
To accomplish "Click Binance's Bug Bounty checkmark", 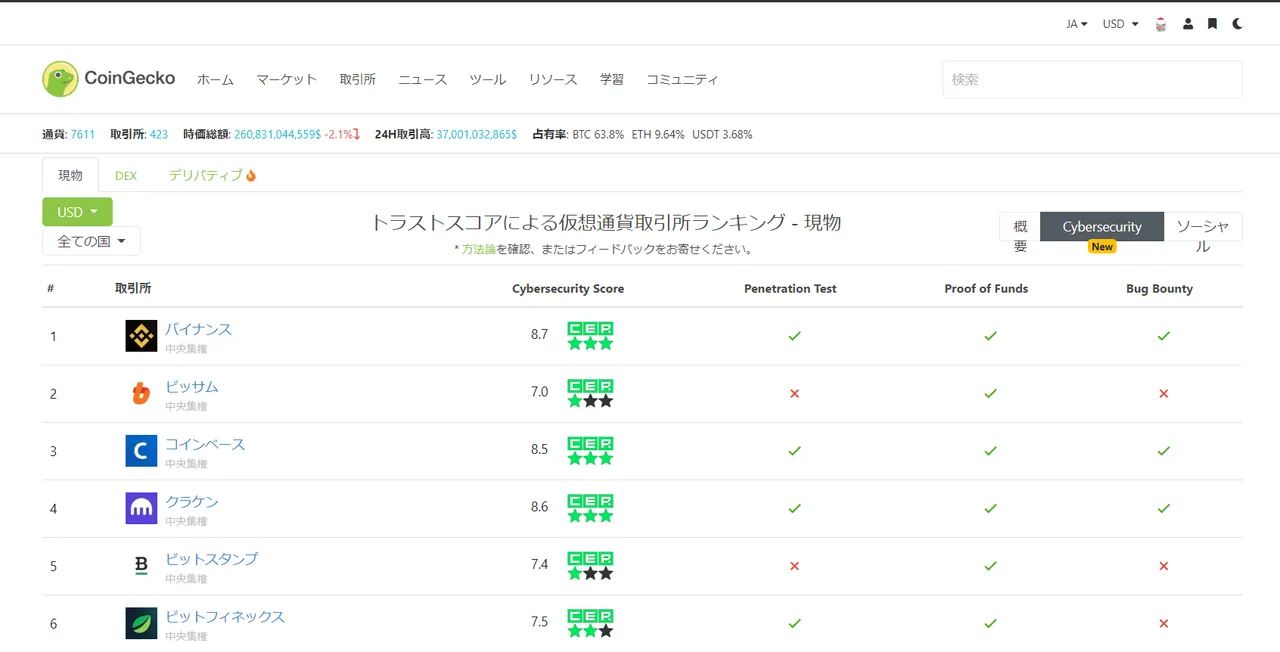I will [x=1163, y=336].
